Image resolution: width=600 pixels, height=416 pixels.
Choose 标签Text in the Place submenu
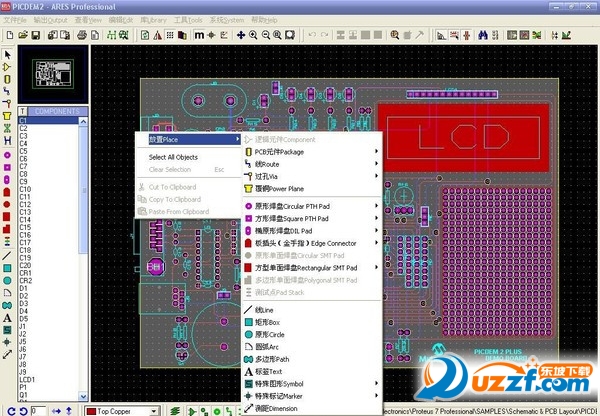(x=312, y=371)
